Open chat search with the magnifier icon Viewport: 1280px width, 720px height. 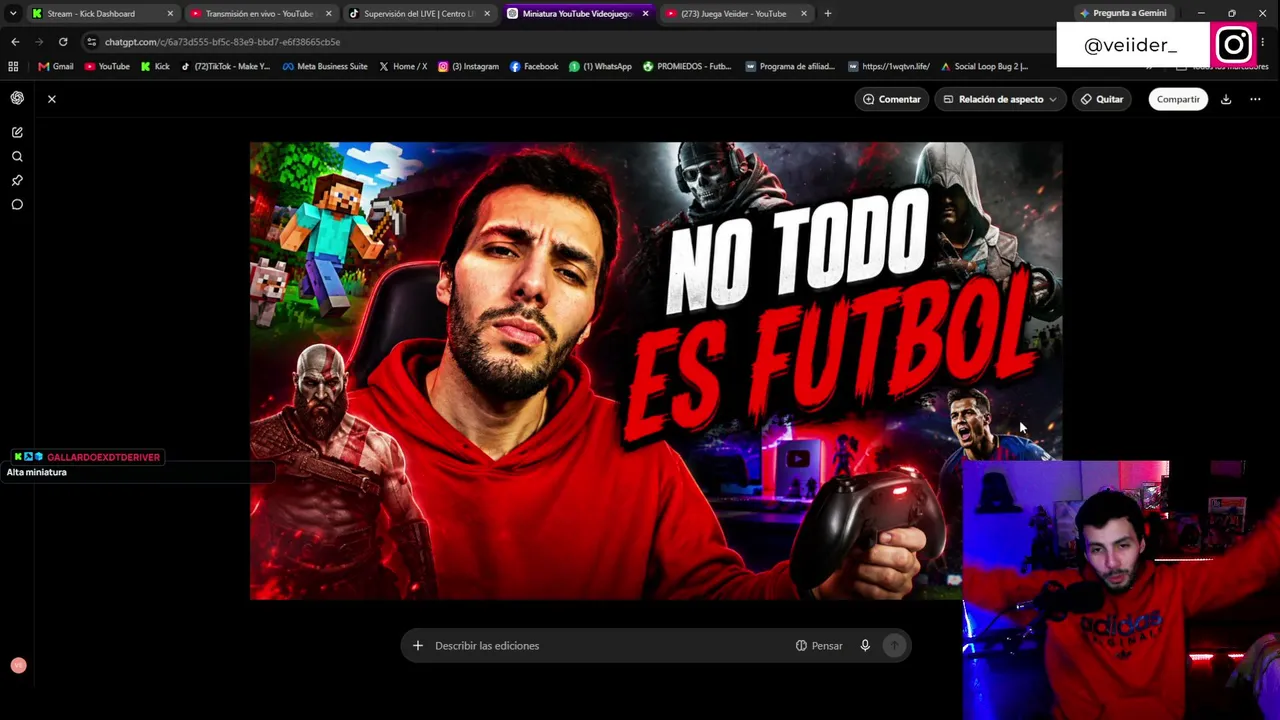click(17, 156)
